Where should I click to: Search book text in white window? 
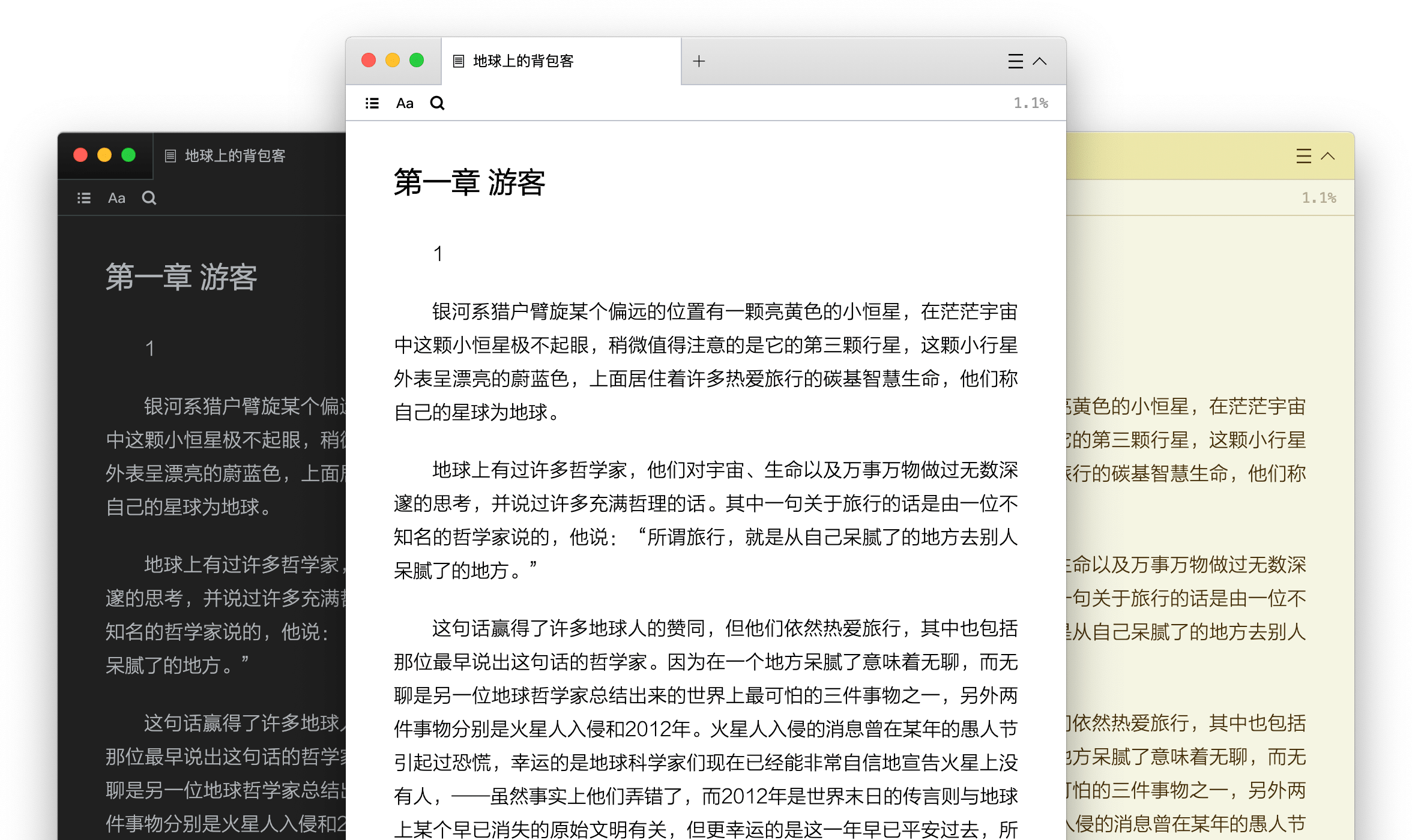pos(438,103)
